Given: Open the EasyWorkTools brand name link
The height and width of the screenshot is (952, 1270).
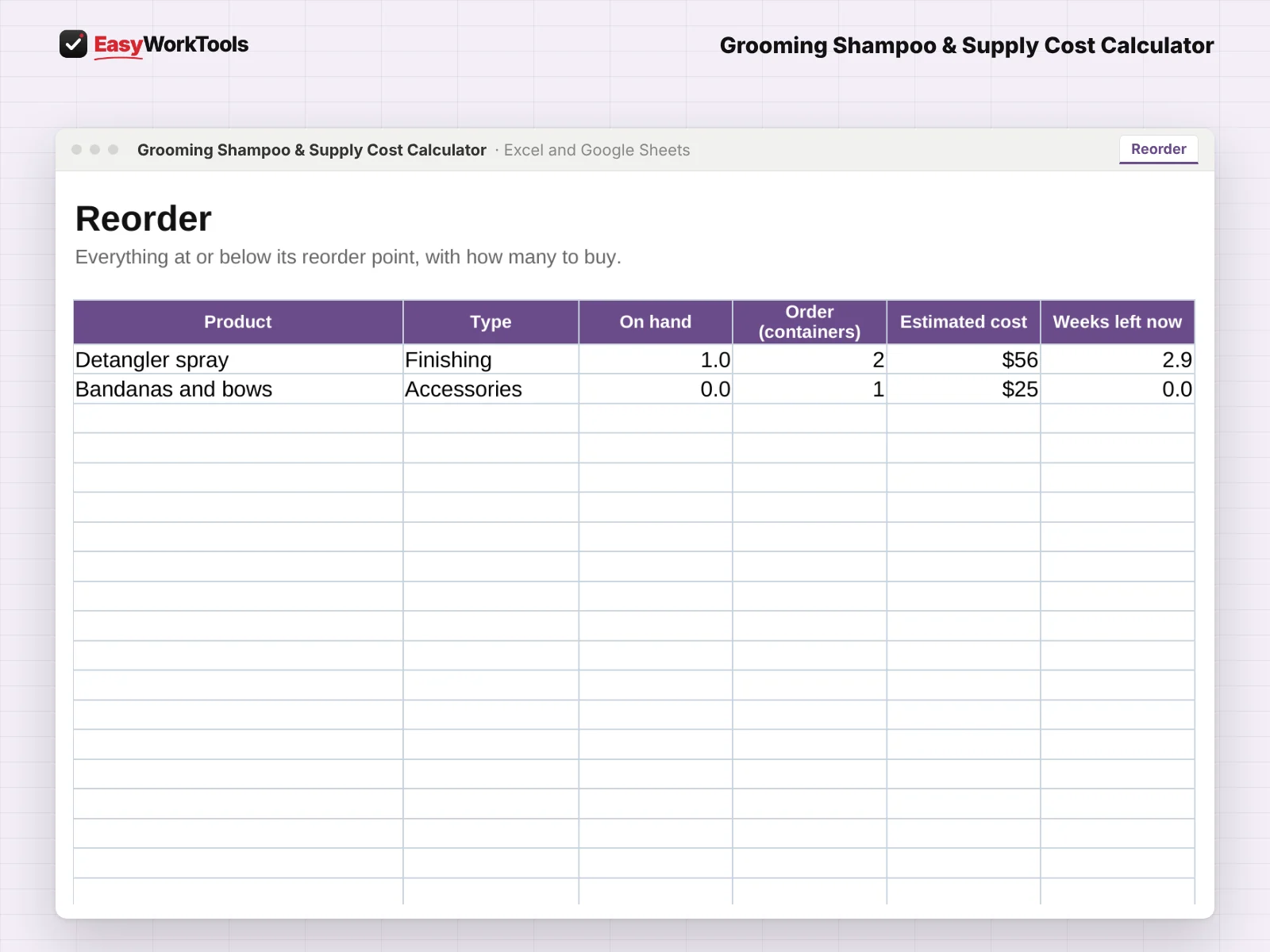Looking at the screenshot, I should coord(171,44).
